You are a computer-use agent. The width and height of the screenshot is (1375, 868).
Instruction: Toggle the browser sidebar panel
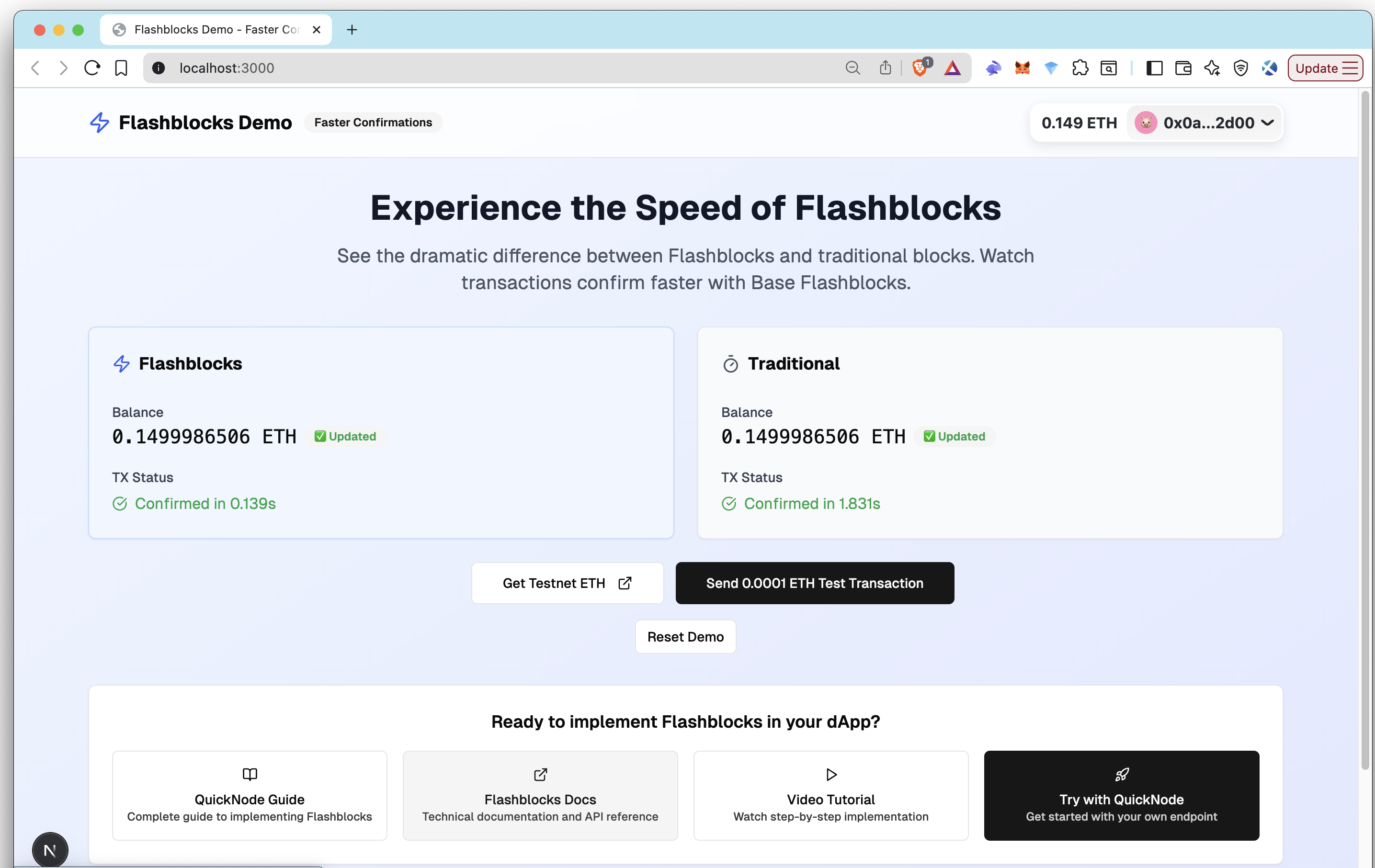(x=1154, y=68)
